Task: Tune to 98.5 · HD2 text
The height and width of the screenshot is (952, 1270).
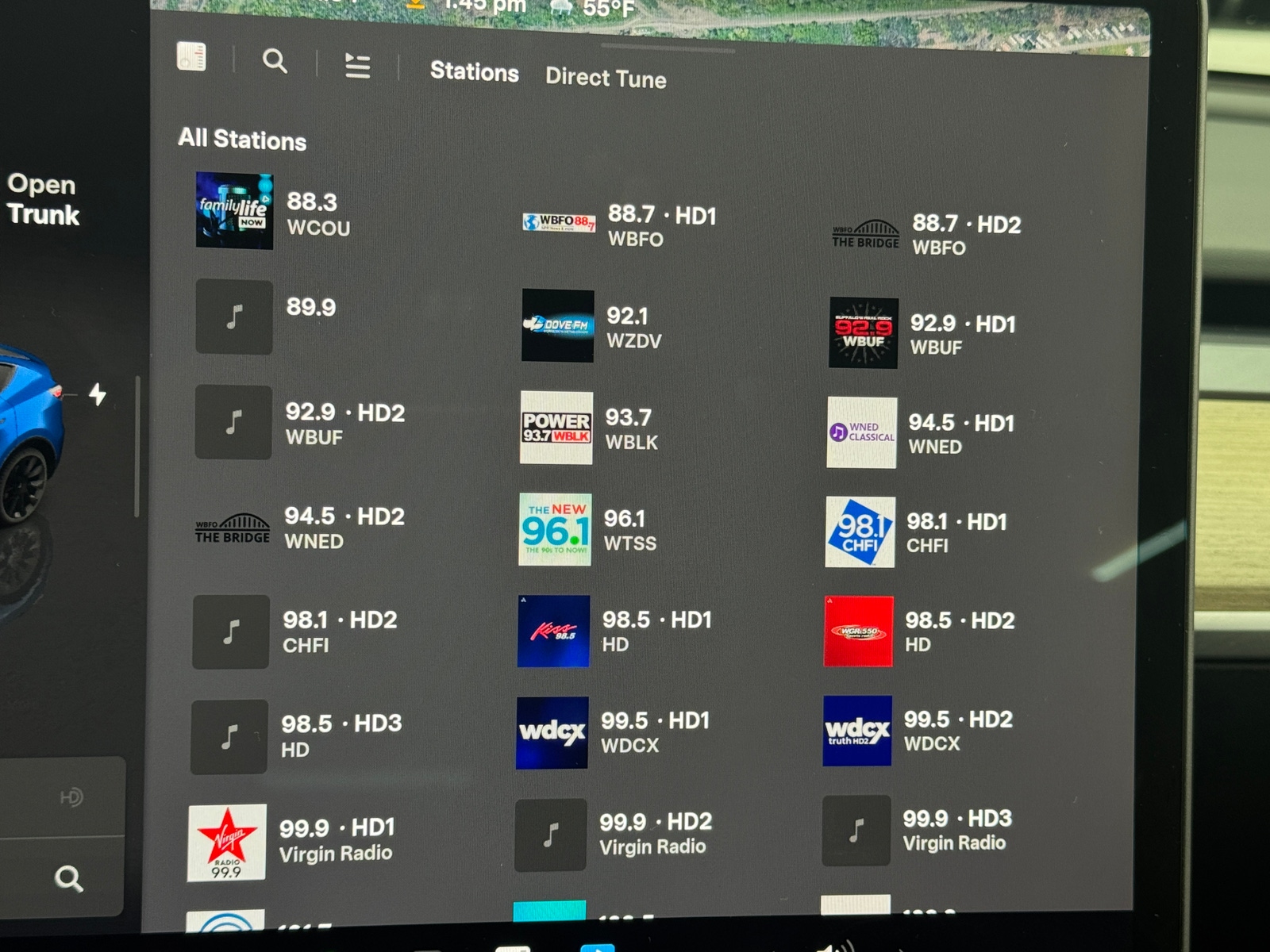Action: (960, 631)
